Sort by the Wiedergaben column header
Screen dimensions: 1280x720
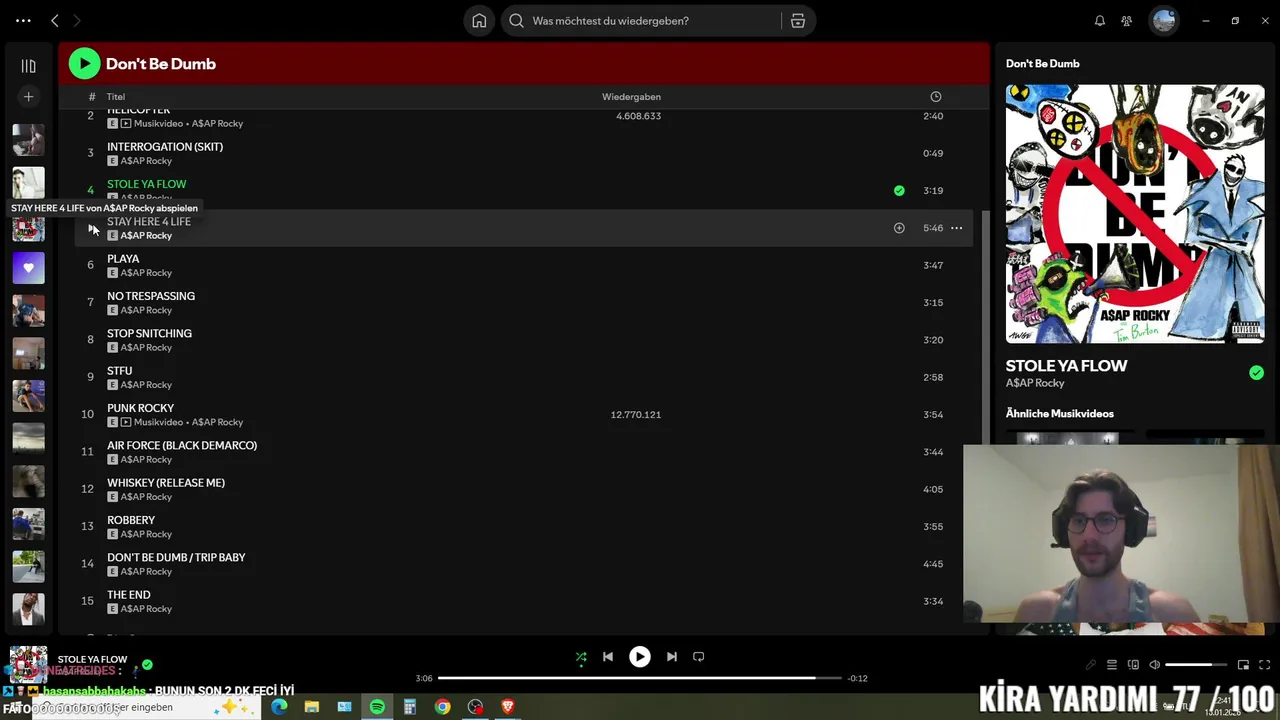tap(631, 97)
